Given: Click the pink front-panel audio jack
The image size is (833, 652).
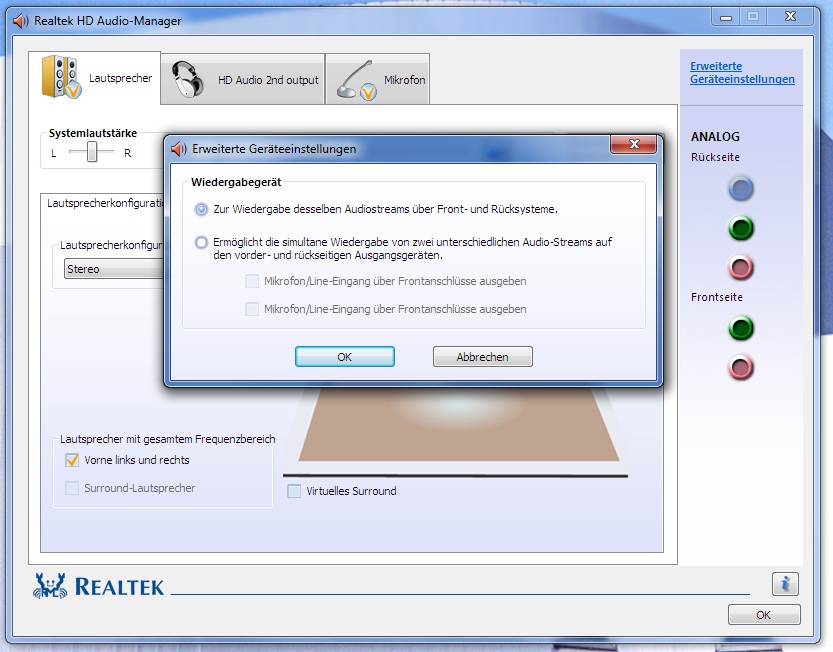Looking at the screenshot, I should point(741,367).
